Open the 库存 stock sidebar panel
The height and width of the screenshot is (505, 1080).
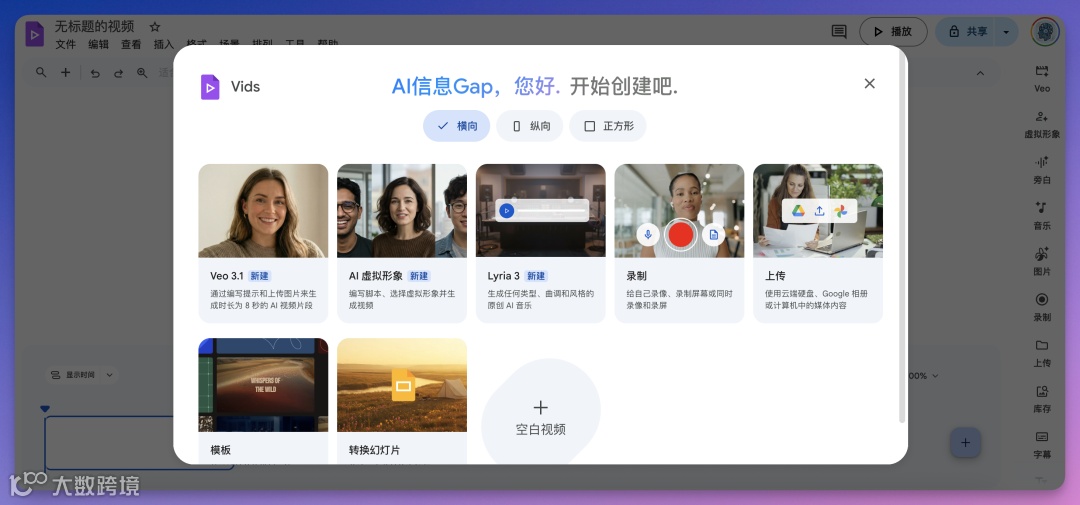point(1041,399)
